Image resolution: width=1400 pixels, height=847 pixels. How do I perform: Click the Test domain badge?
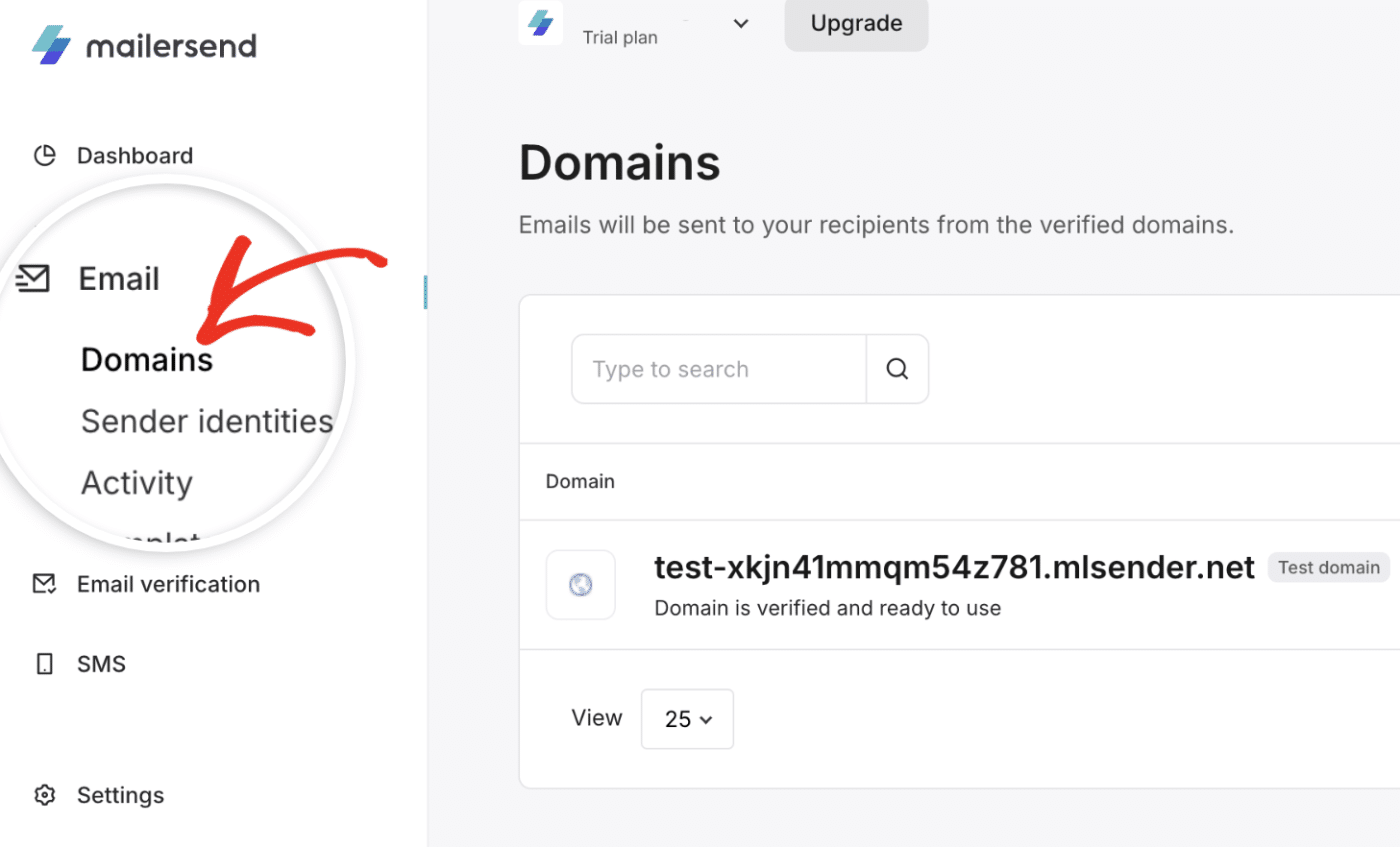(x=1328, y=567)
